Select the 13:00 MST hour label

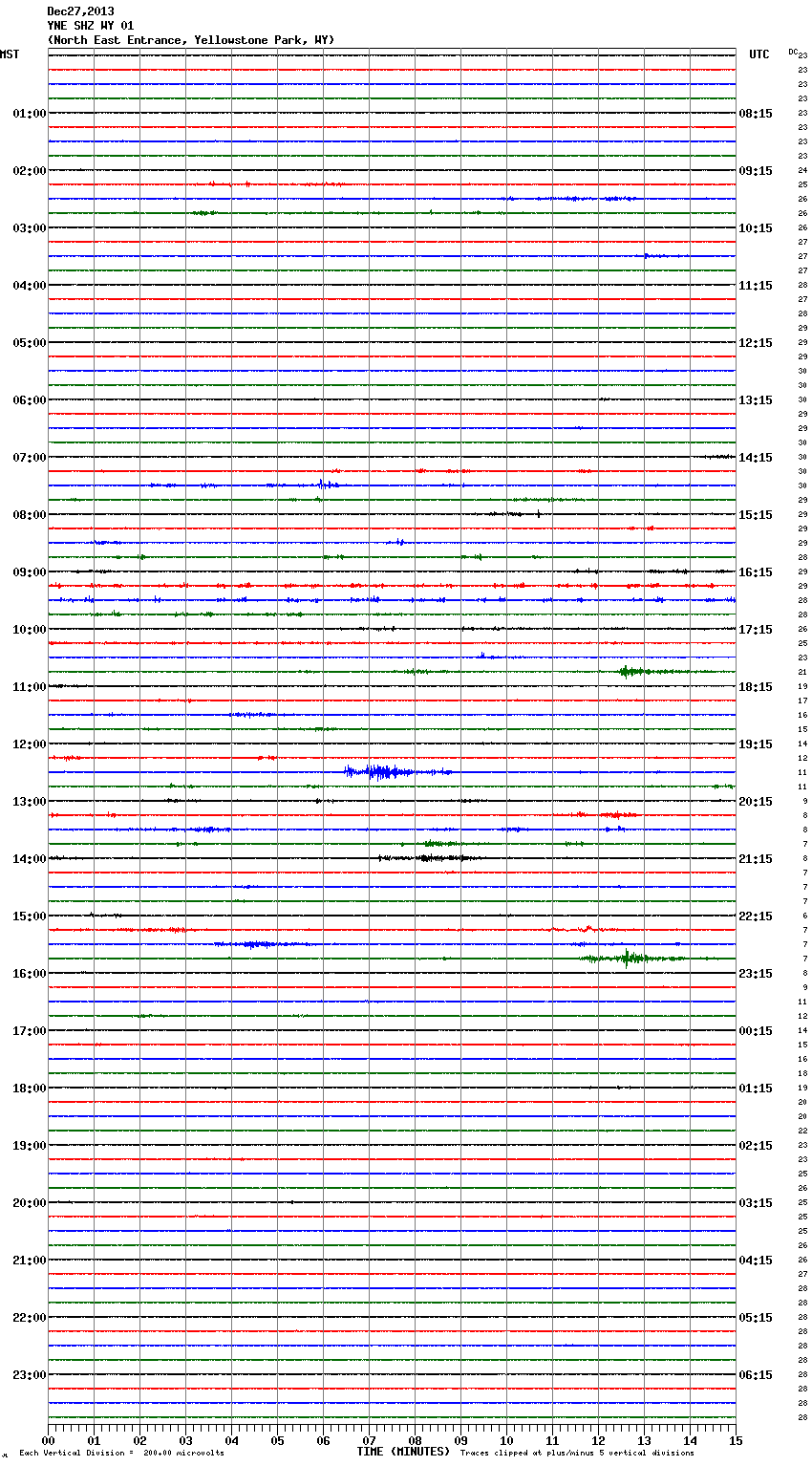click(x=30, y=802)
